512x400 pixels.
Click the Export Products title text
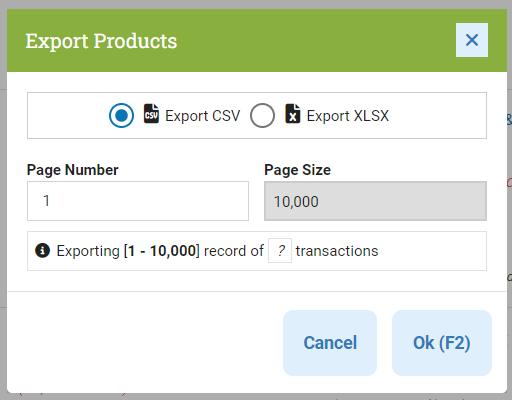(101, 41)
